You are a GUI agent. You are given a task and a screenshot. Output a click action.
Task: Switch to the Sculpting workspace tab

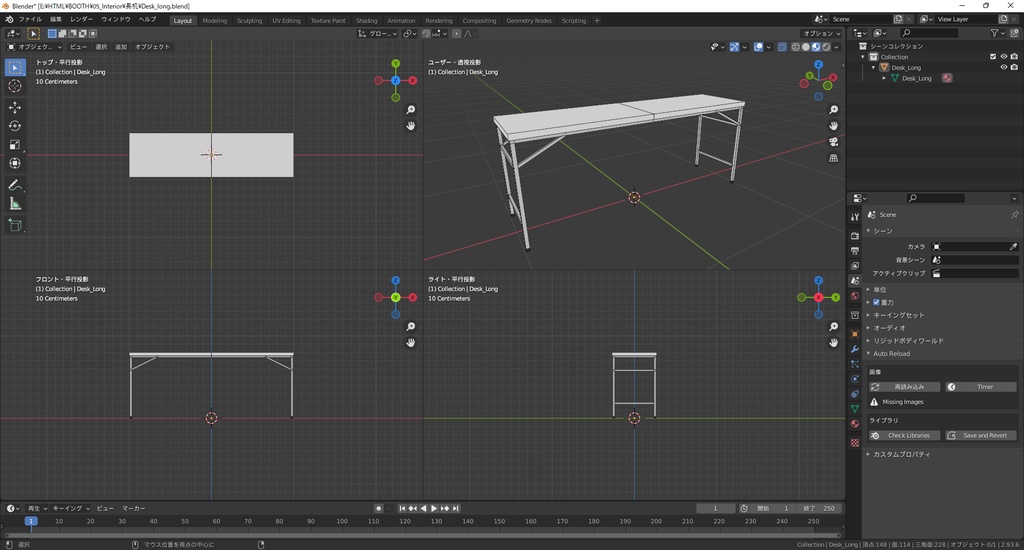tap(249, 20)
